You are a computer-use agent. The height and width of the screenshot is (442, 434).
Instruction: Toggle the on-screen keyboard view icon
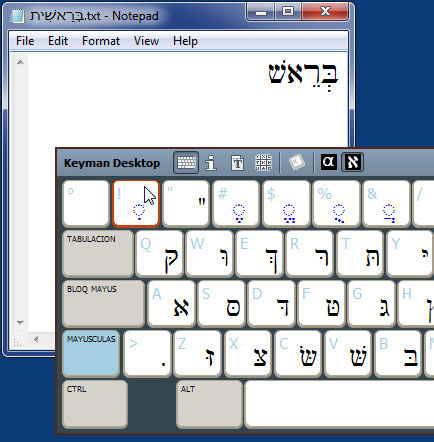pos(186,163)
